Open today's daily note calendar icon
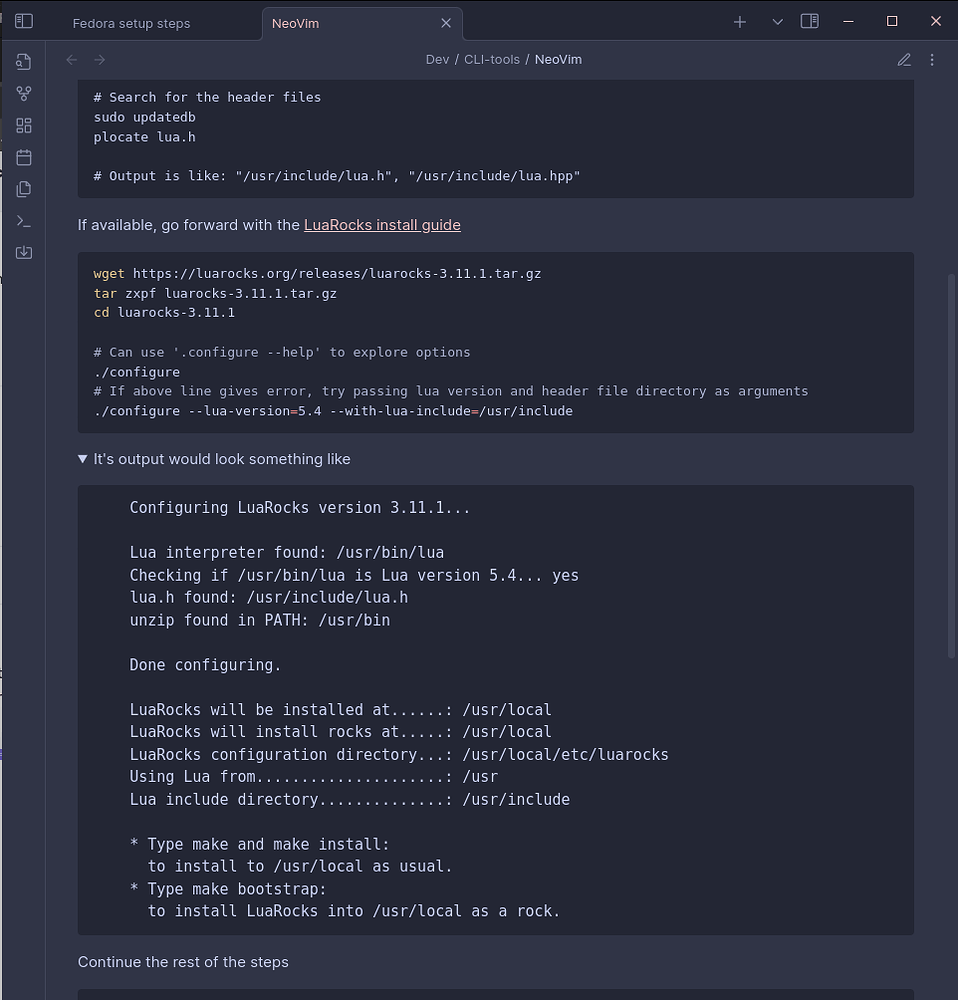Viewport: 958px width, 1000px height. tap(24, 157)
